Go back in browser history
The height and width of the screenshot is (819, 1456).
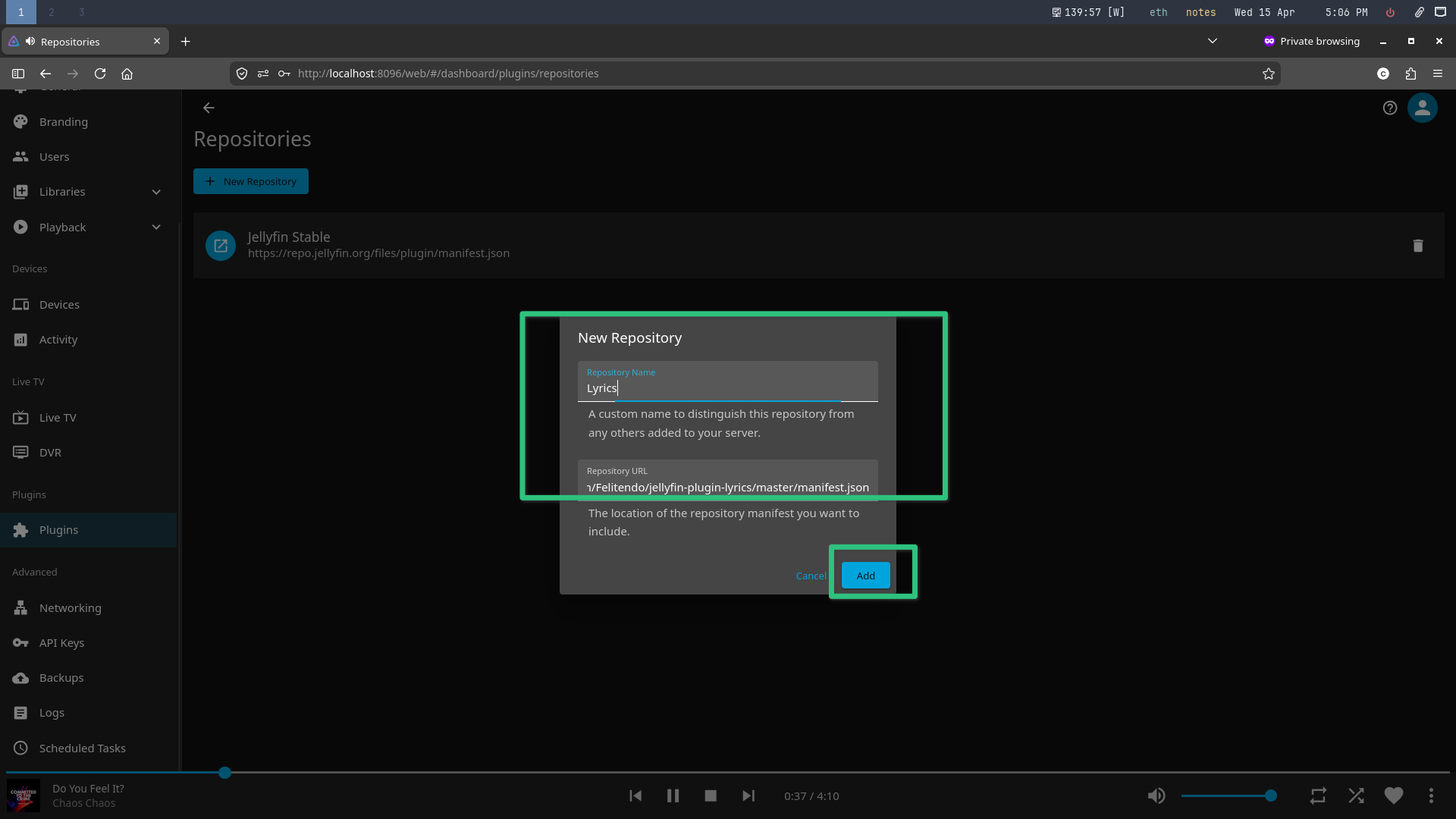45,74
